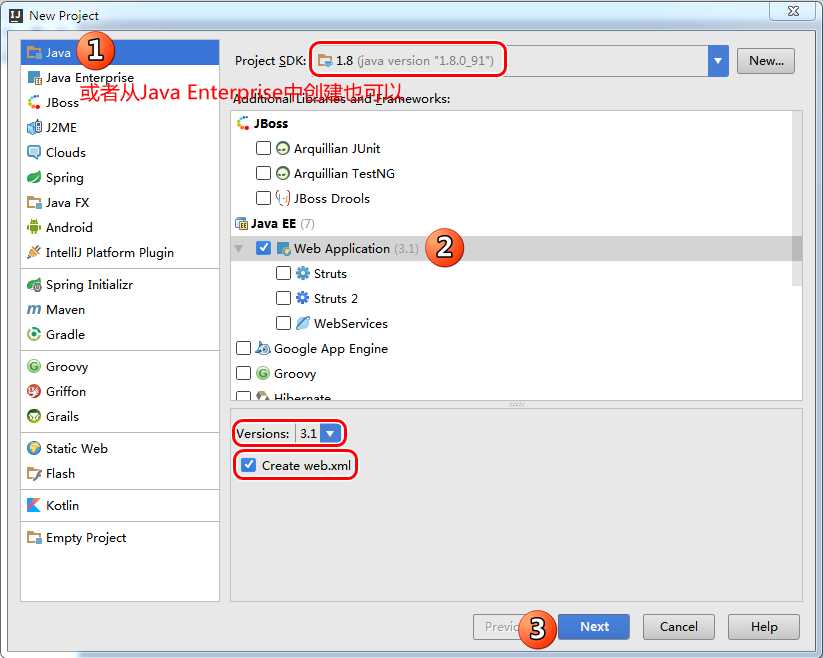Select the Griffon icon

coord(34,391)
